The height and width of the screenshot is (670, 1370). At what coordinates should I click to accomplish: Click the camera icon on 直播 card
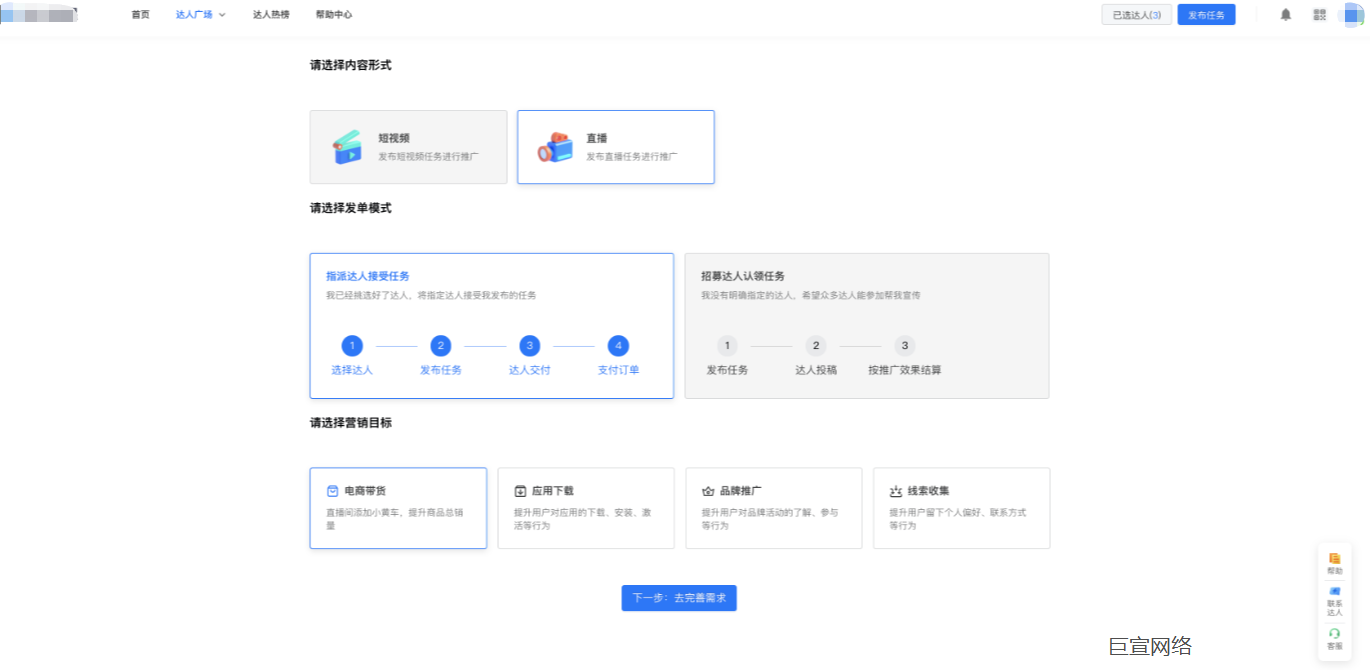(x=557, y=147)
